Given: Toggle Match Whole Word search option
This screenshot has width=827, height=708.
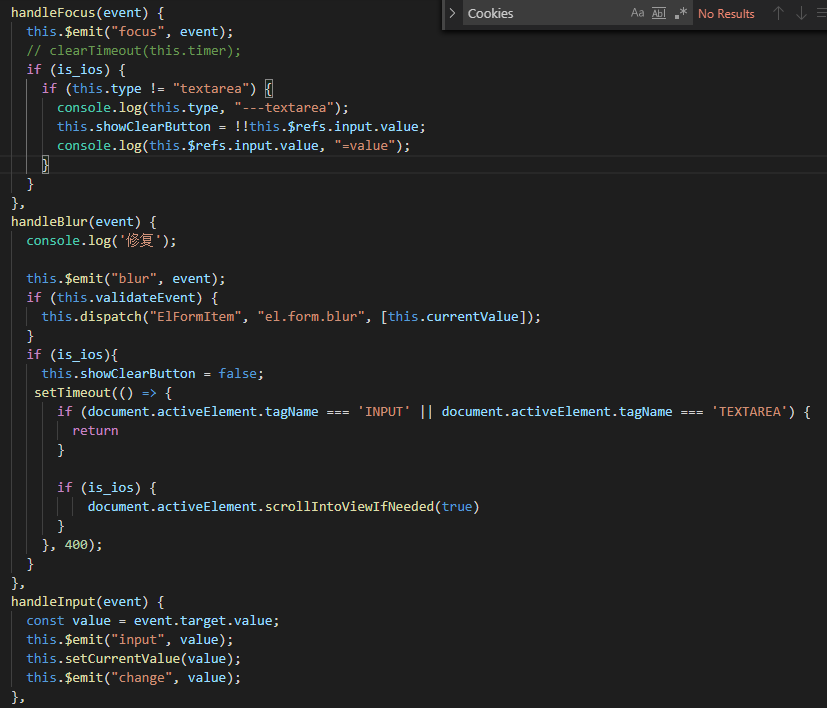Looking at the screenshot, I should [659, 13].
